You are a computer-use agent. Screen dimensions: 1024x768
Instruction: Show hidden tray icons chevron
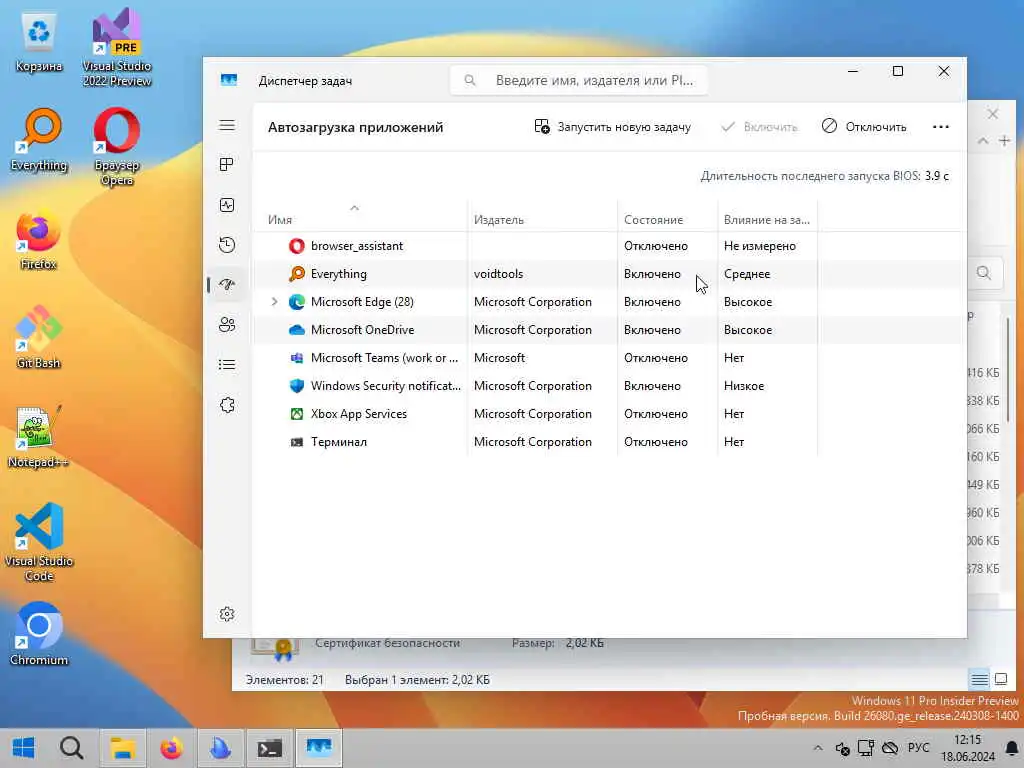click(818, 748)
